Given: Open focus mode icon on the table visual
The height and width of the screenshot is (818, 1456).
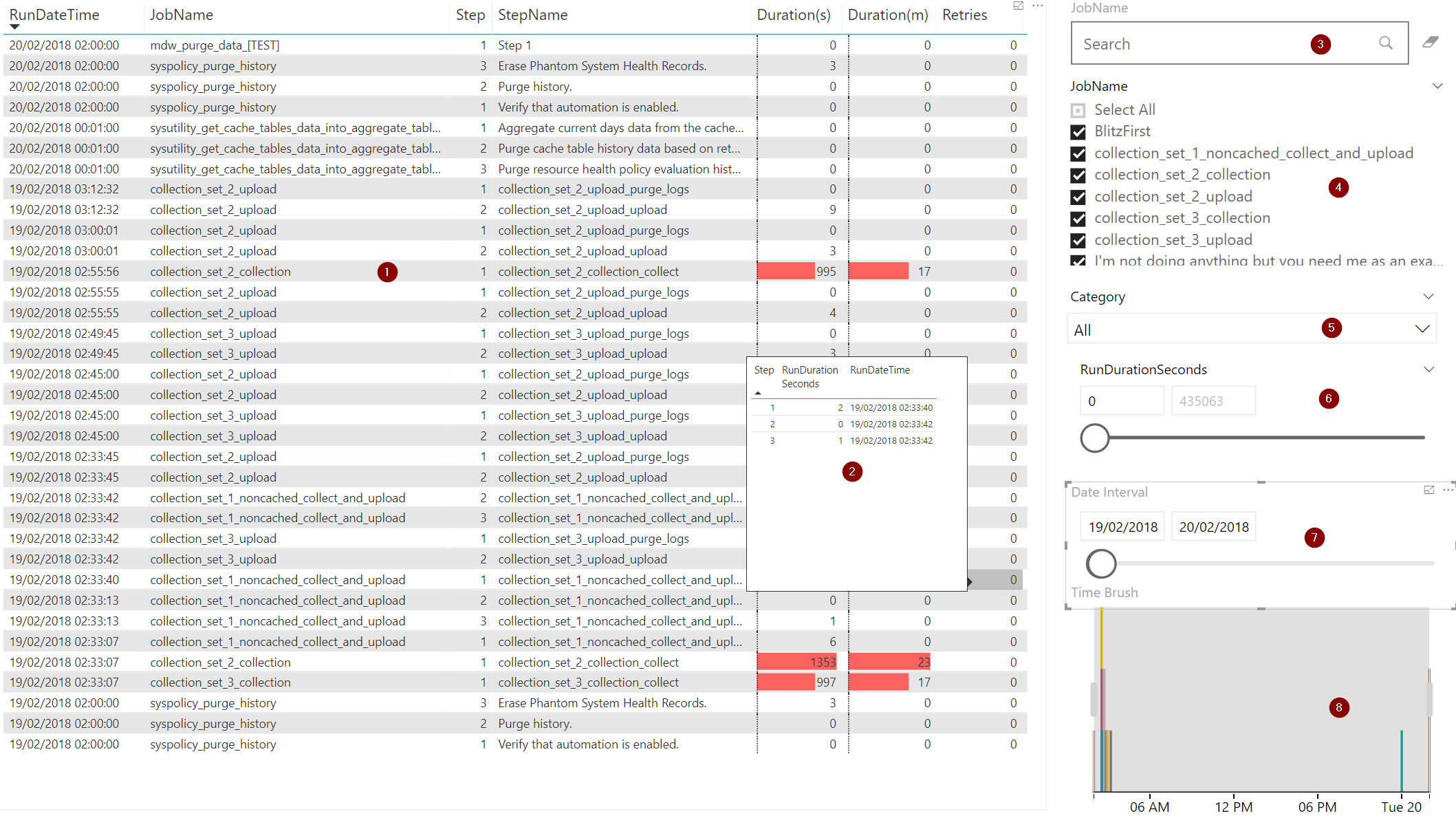Looking at the screenshot, I should point(1019,6).
